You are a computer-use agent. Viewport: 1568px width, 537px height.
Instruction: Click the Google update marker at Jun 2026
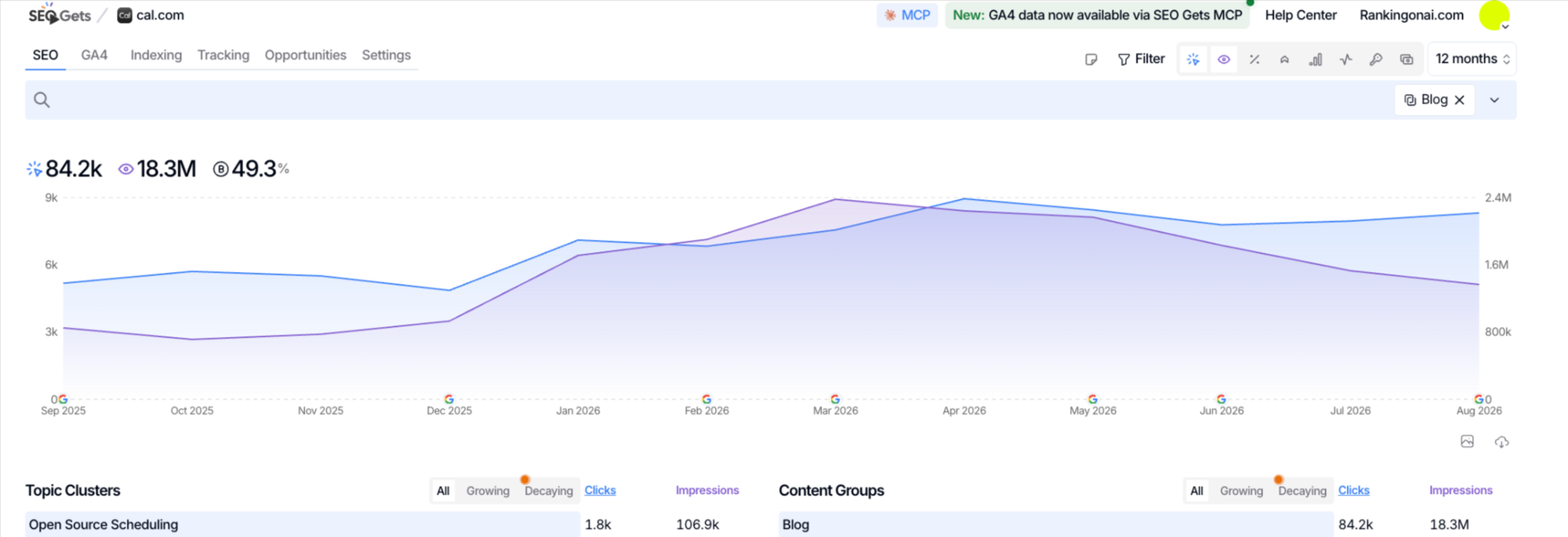click(x=1221, y=399)
